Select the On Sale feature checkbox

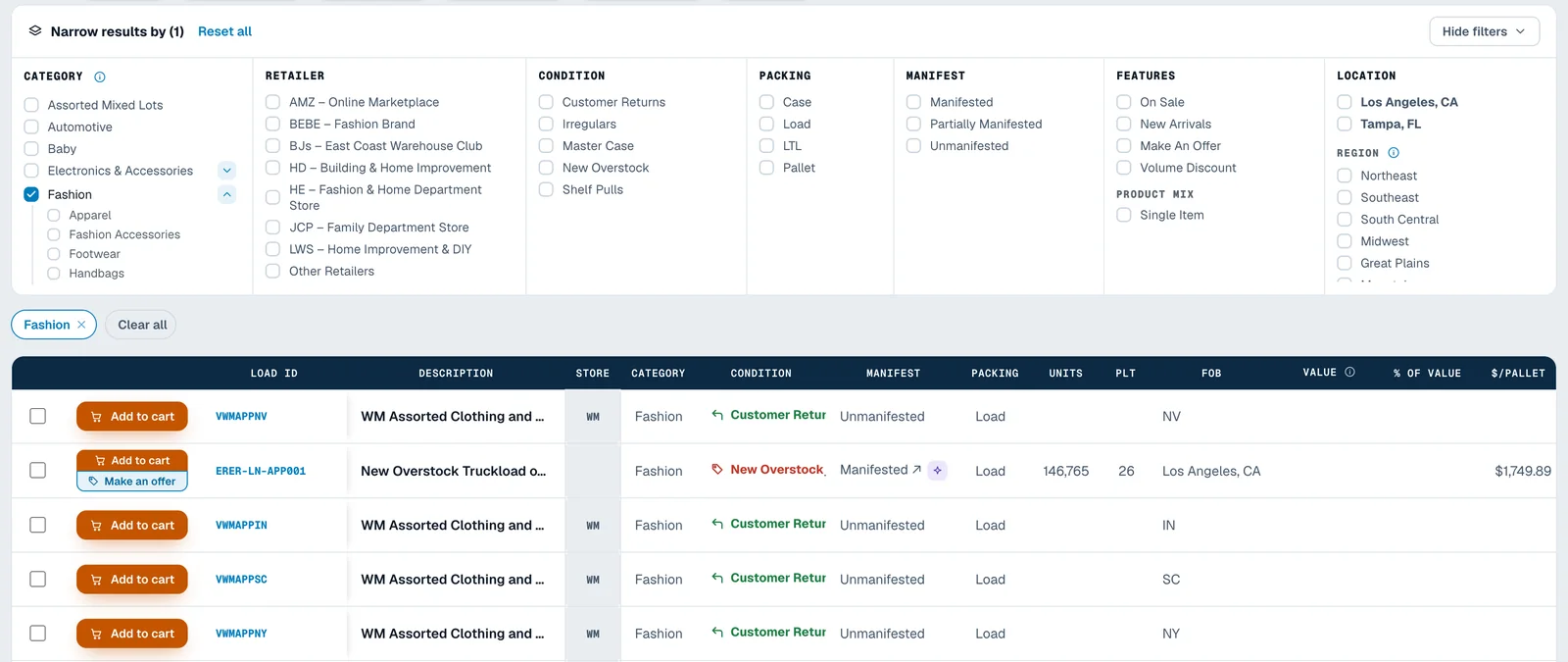[x=1124, y=102]
